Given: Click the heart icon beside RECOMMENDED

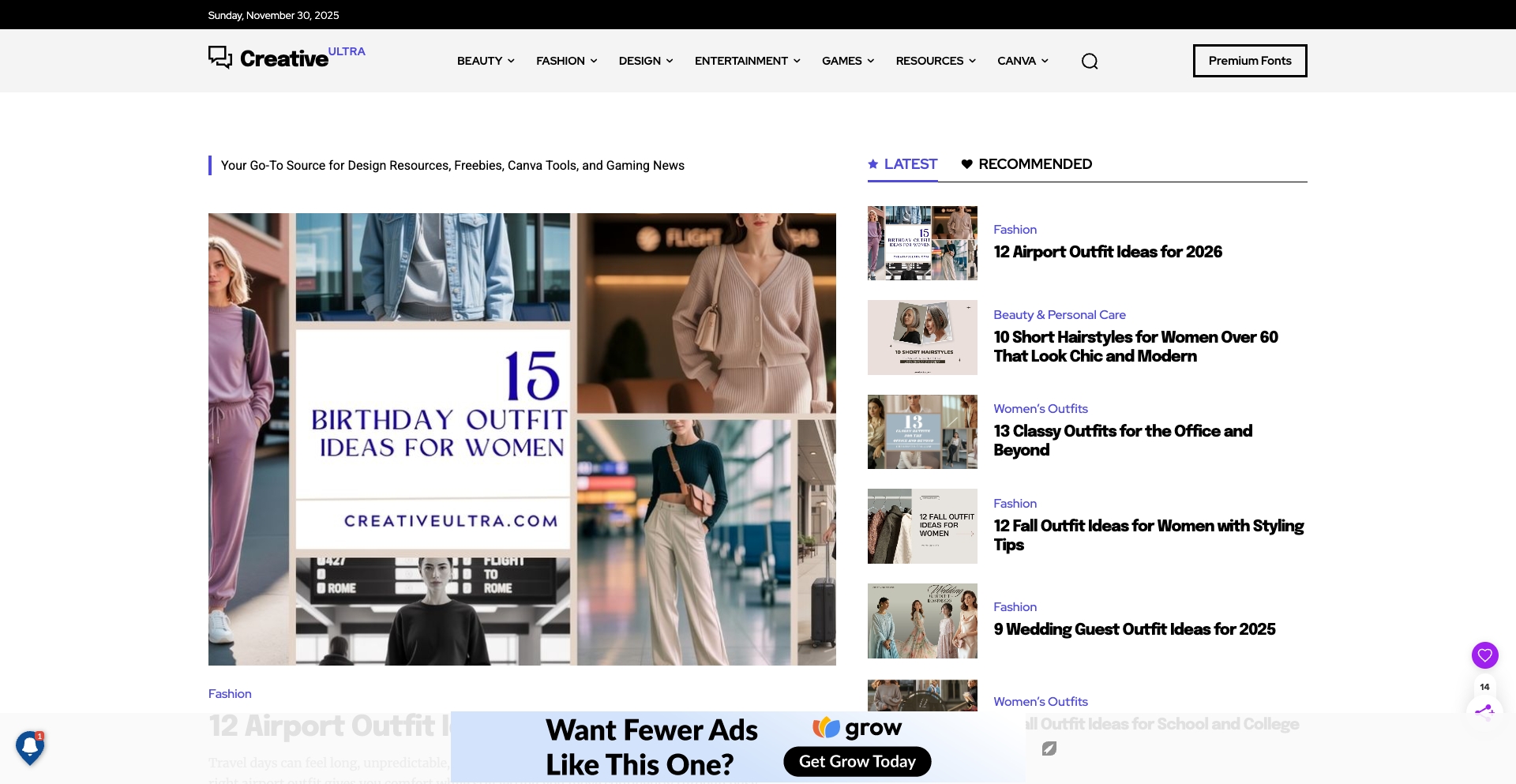Looking at the screenshot, I should 966,164.
